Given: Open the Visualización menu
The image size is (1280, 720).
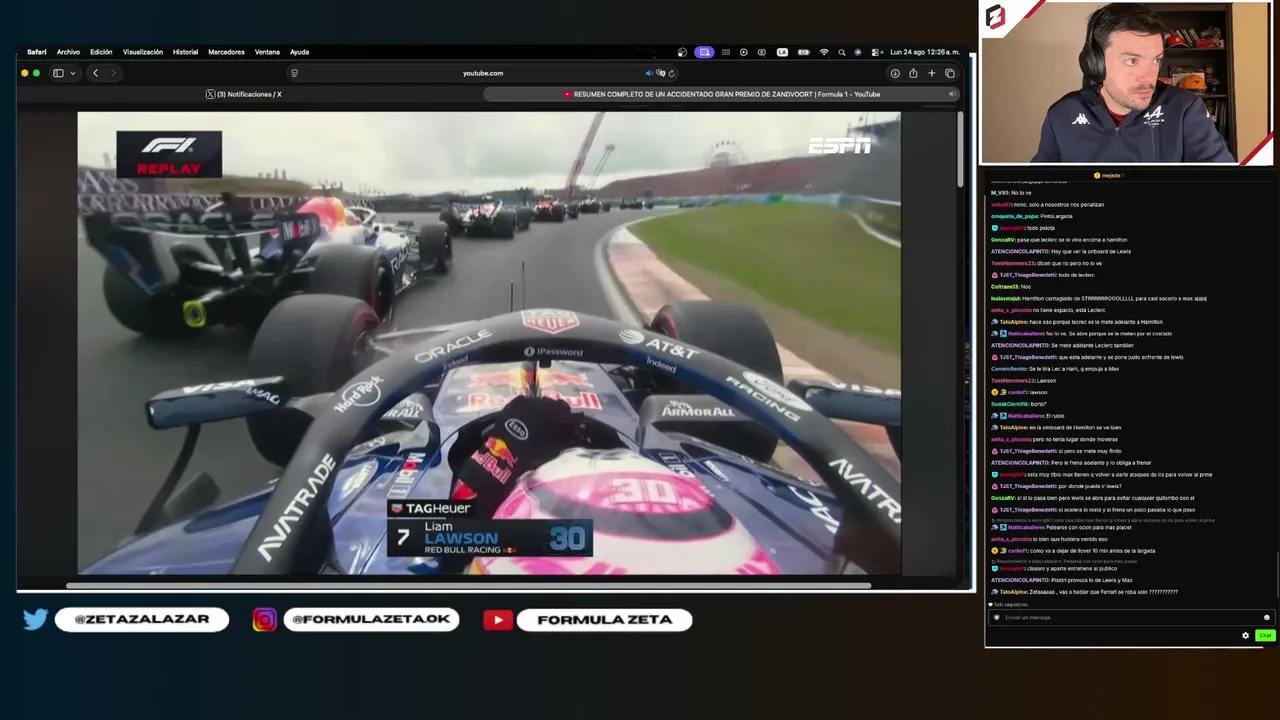Looking at the screenshot, I should coord(143,52).
